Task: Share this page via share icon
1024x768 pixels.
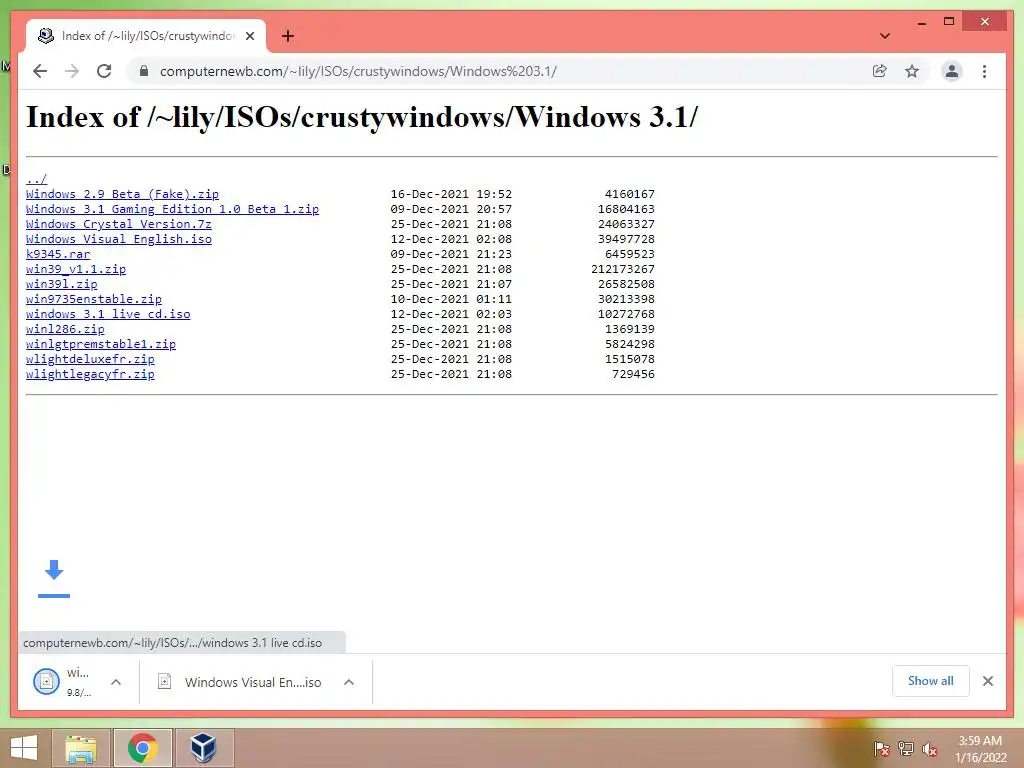Action: [x=880, y=71]
